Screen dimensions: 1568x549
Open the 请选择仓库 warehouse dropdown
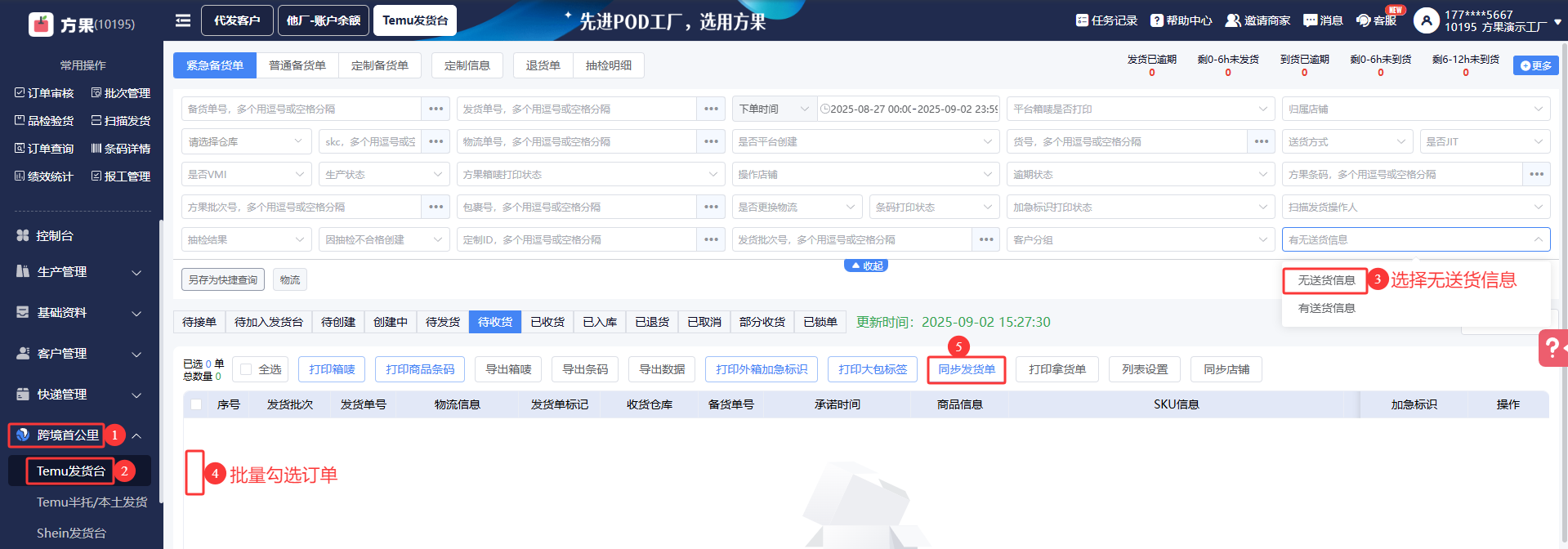245,141
